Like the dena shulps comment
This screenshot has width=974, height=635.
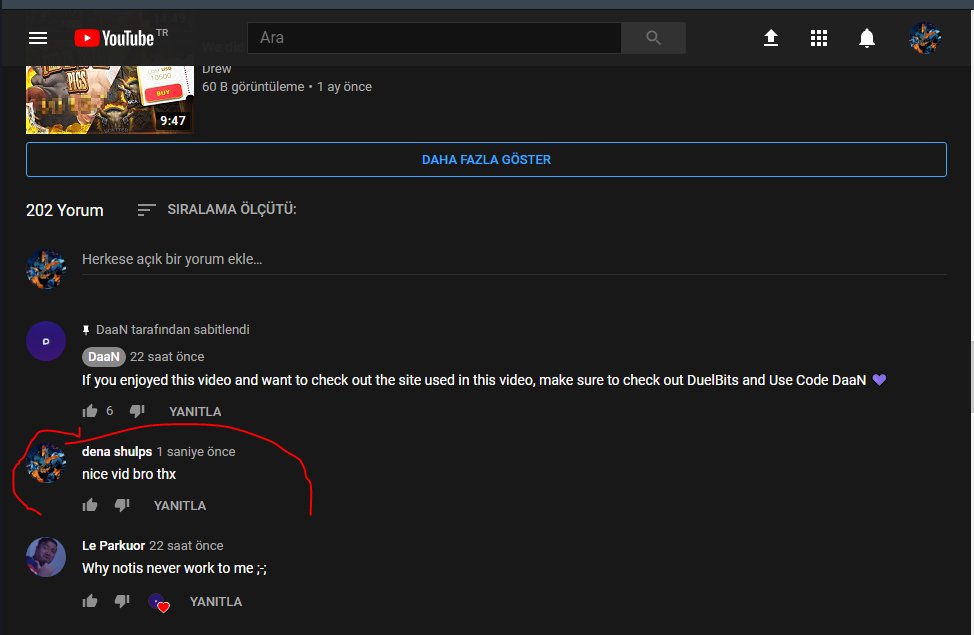pos(90,505)
